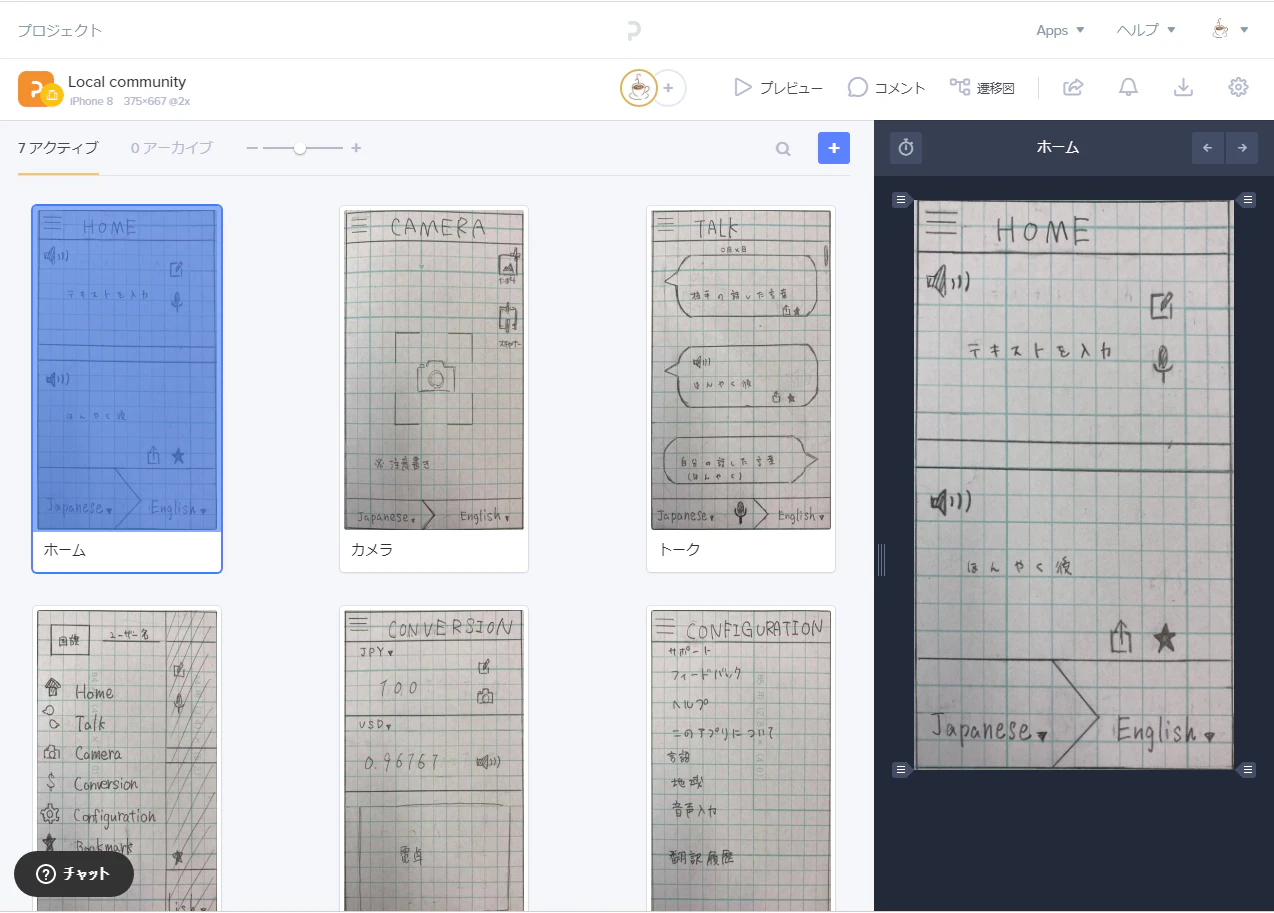This screenshot has height=913, width=1274.
Task: Open the Apps dropdown menu
Action: [1060, 31]
